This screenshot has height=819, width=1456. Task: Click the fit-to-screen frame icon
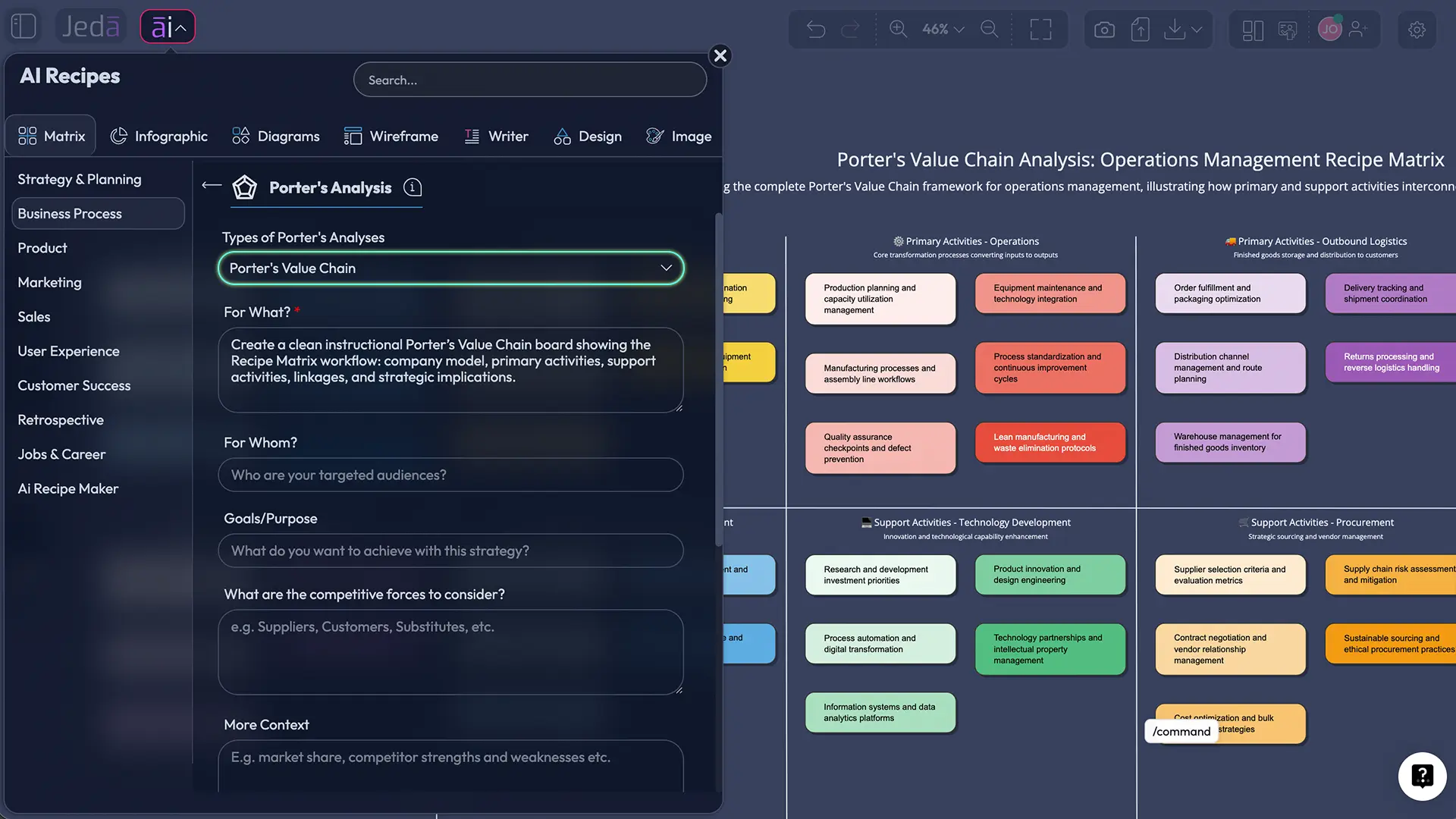click(1040, 30)
